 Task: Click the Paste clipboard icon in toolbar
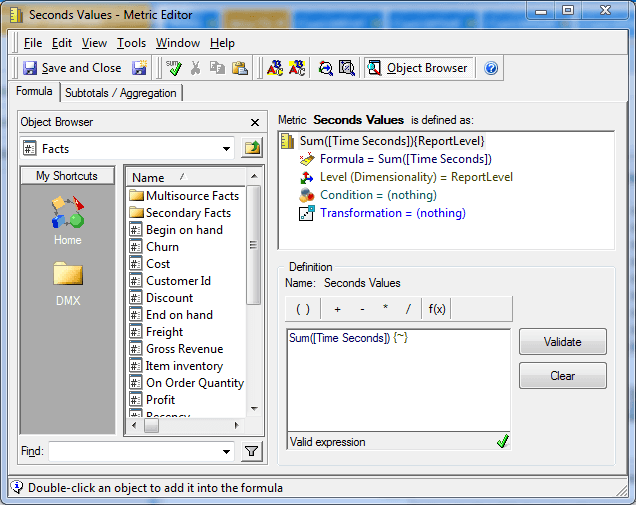(x=240, y=68)
